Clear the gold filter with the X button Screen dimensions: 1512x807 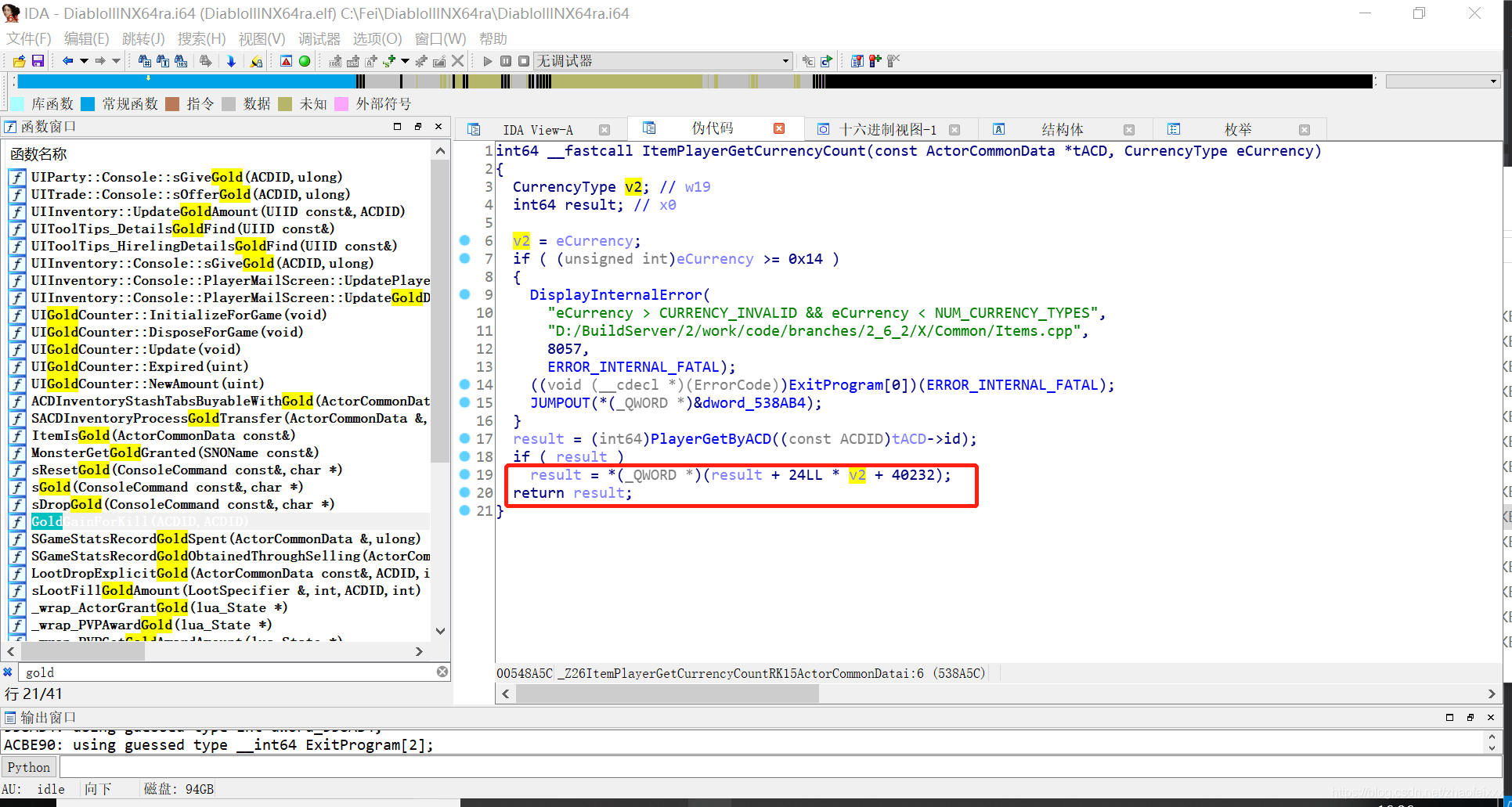tap(442, 672)
